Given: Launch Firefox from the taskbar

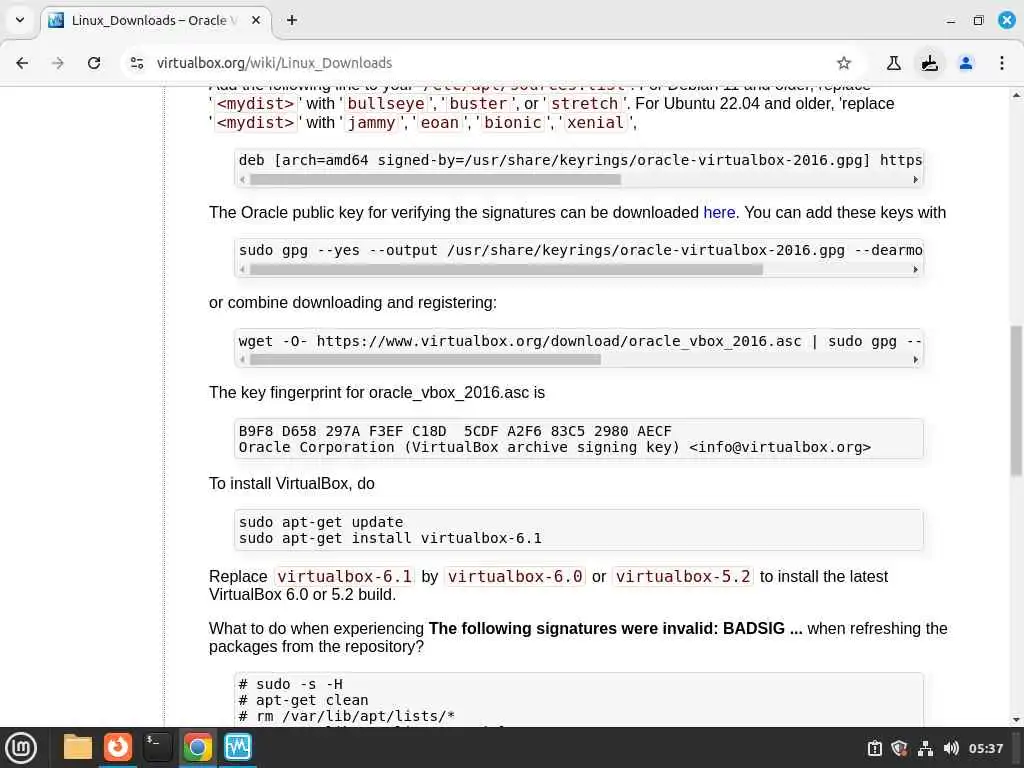Looking at the screenshot, I should 118,748.
